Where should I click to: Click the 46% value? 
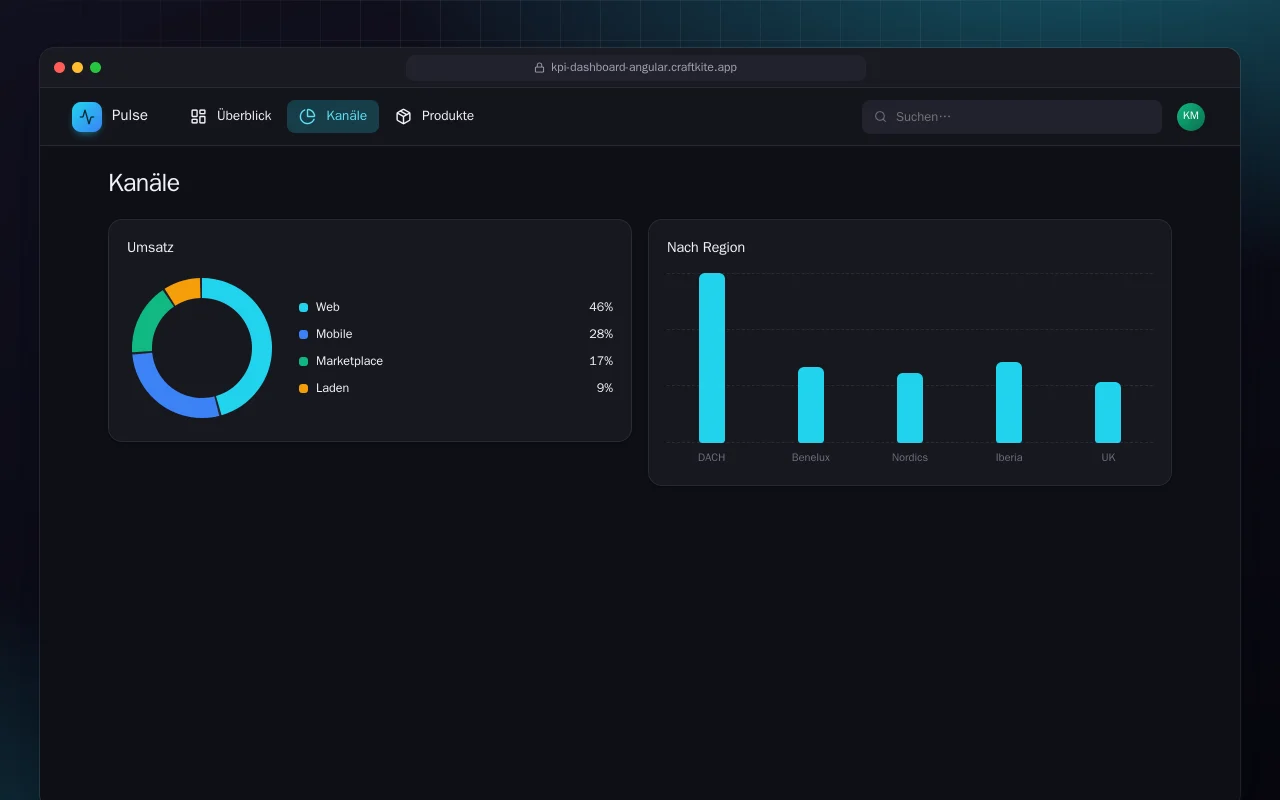(601, 307)
